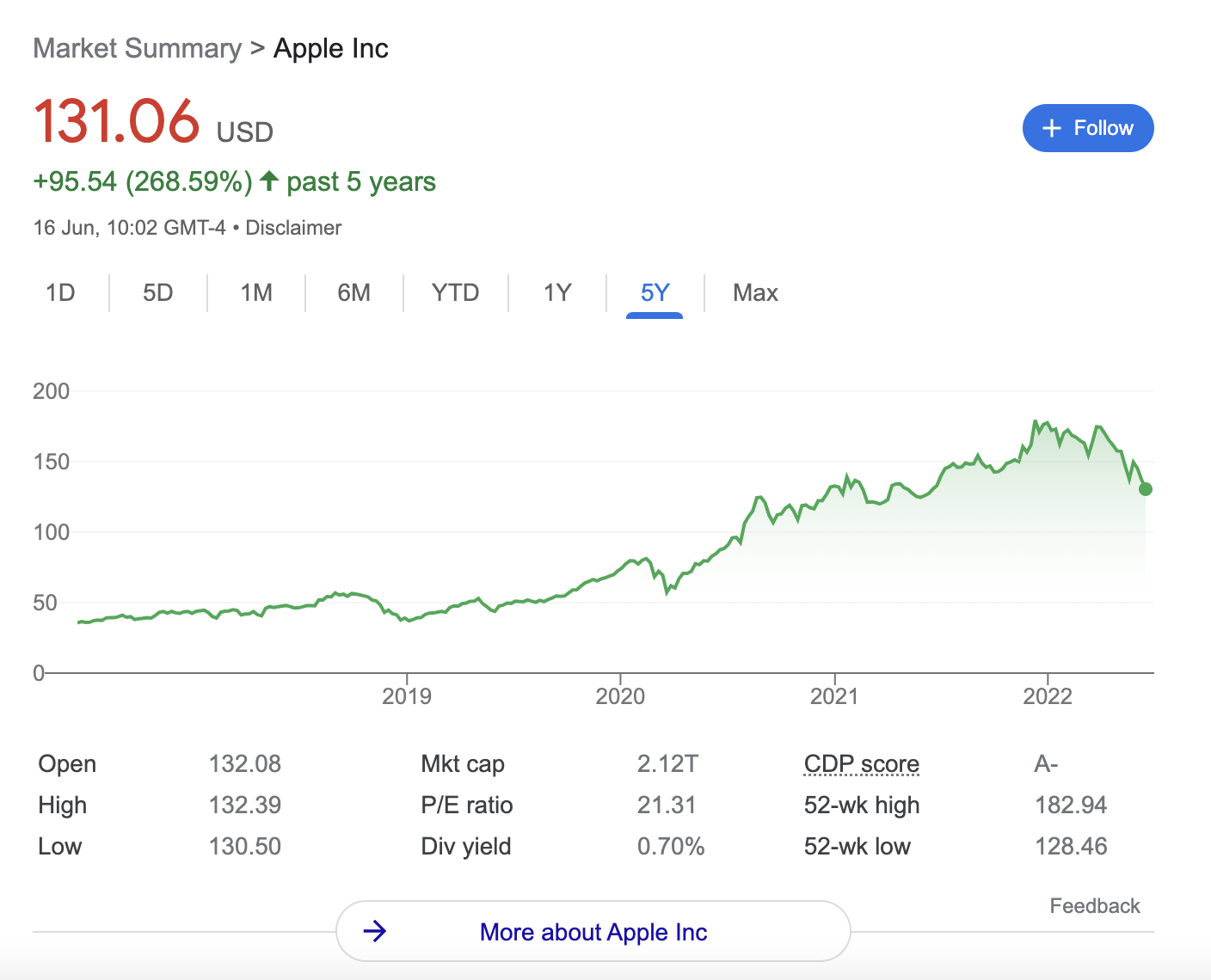Open the More about Apple Inc link
The width and height of the screenshot is (1211, 980).
pyautogui.click(x=593, y=932)
